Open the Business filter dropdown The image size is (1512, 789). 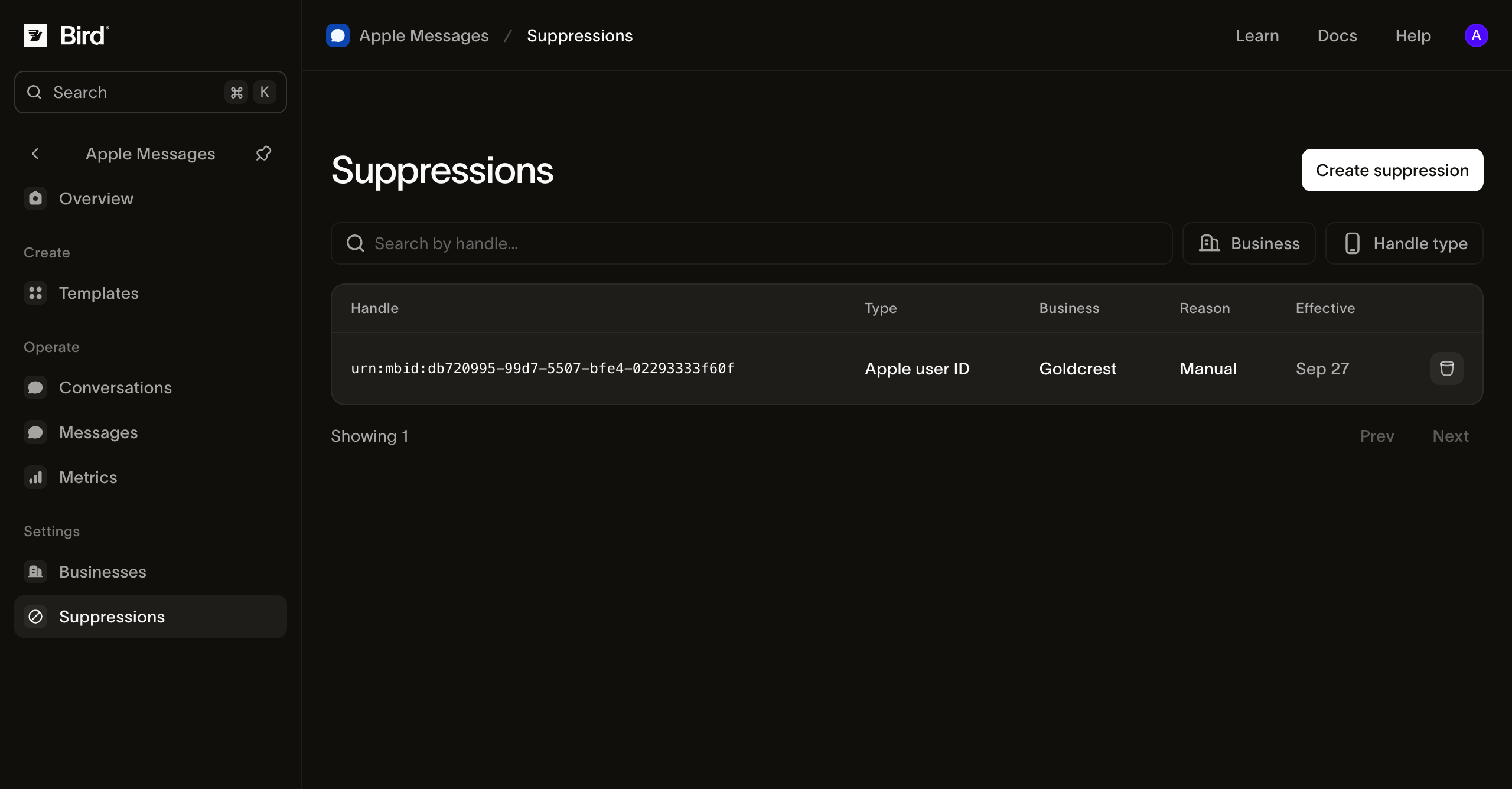[1249, 243]
